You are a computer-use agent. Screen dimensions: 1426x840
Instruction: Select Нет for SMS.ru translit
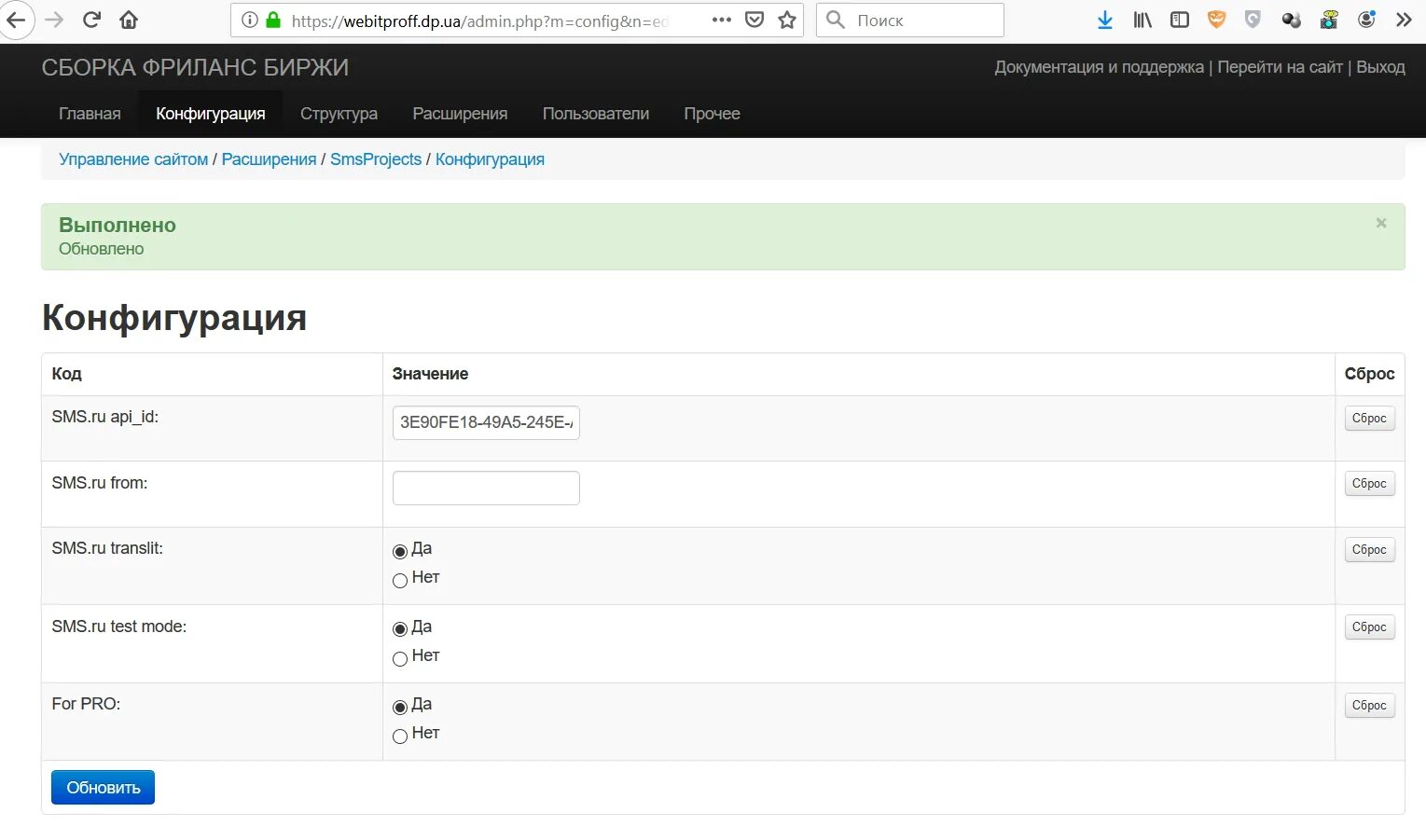coord(400,580)
